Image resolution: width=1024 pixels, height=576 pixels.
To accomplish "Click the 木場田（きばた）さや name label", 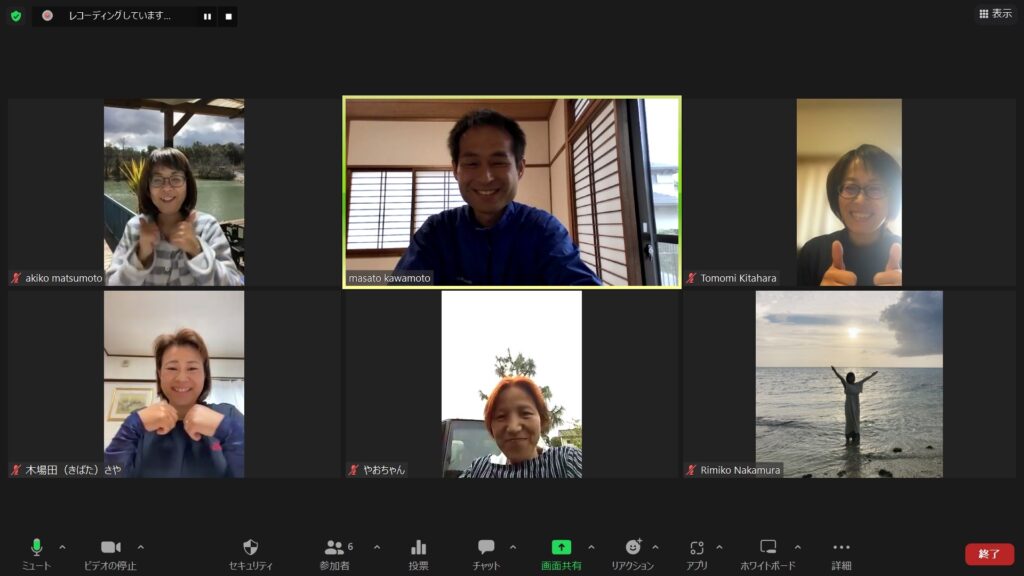I will click(73, 470).
